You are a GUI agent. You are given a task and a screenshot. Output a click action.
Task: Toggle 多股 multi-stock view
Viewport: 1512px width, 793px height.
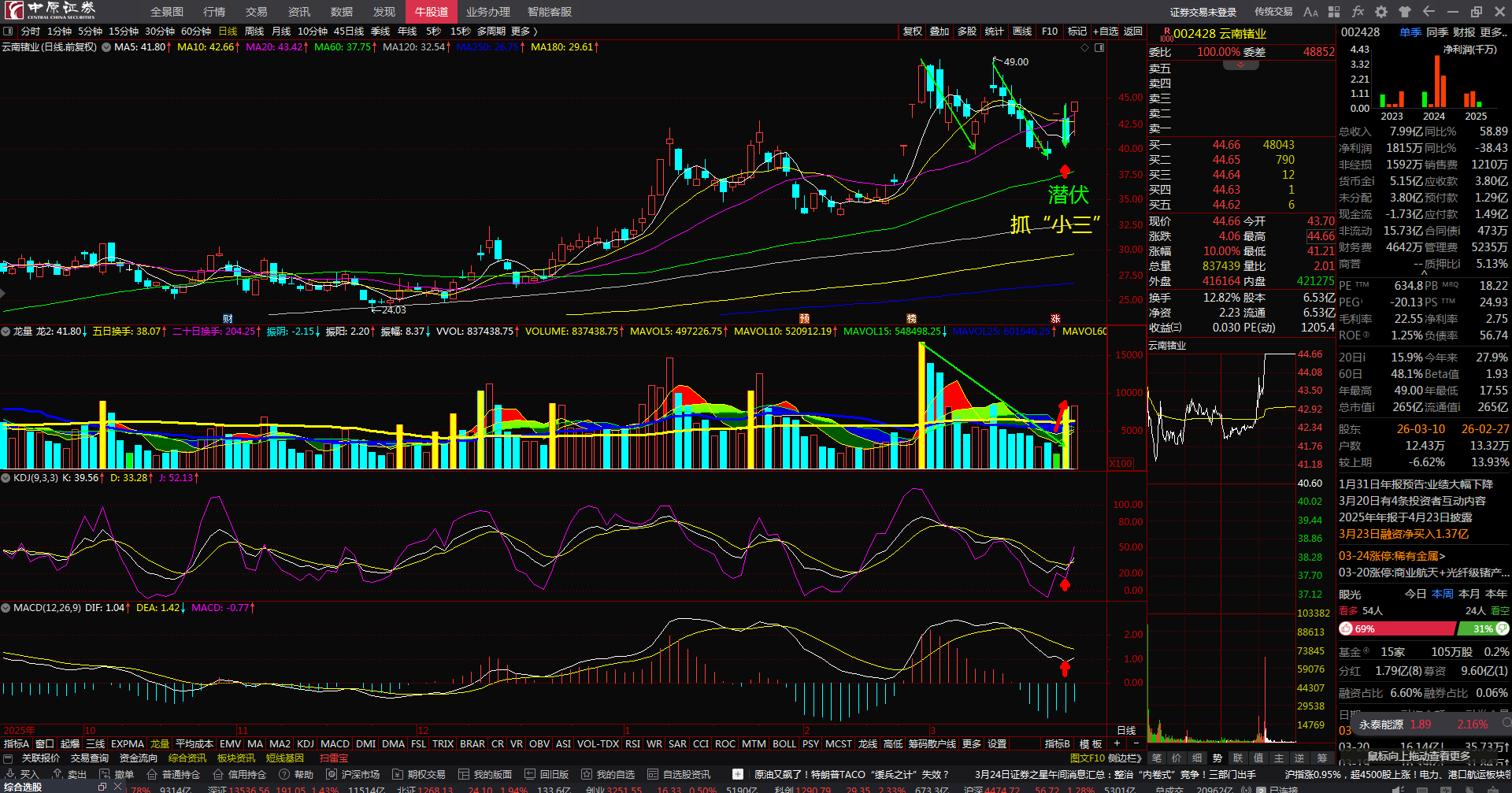click(x=967, y=31)
